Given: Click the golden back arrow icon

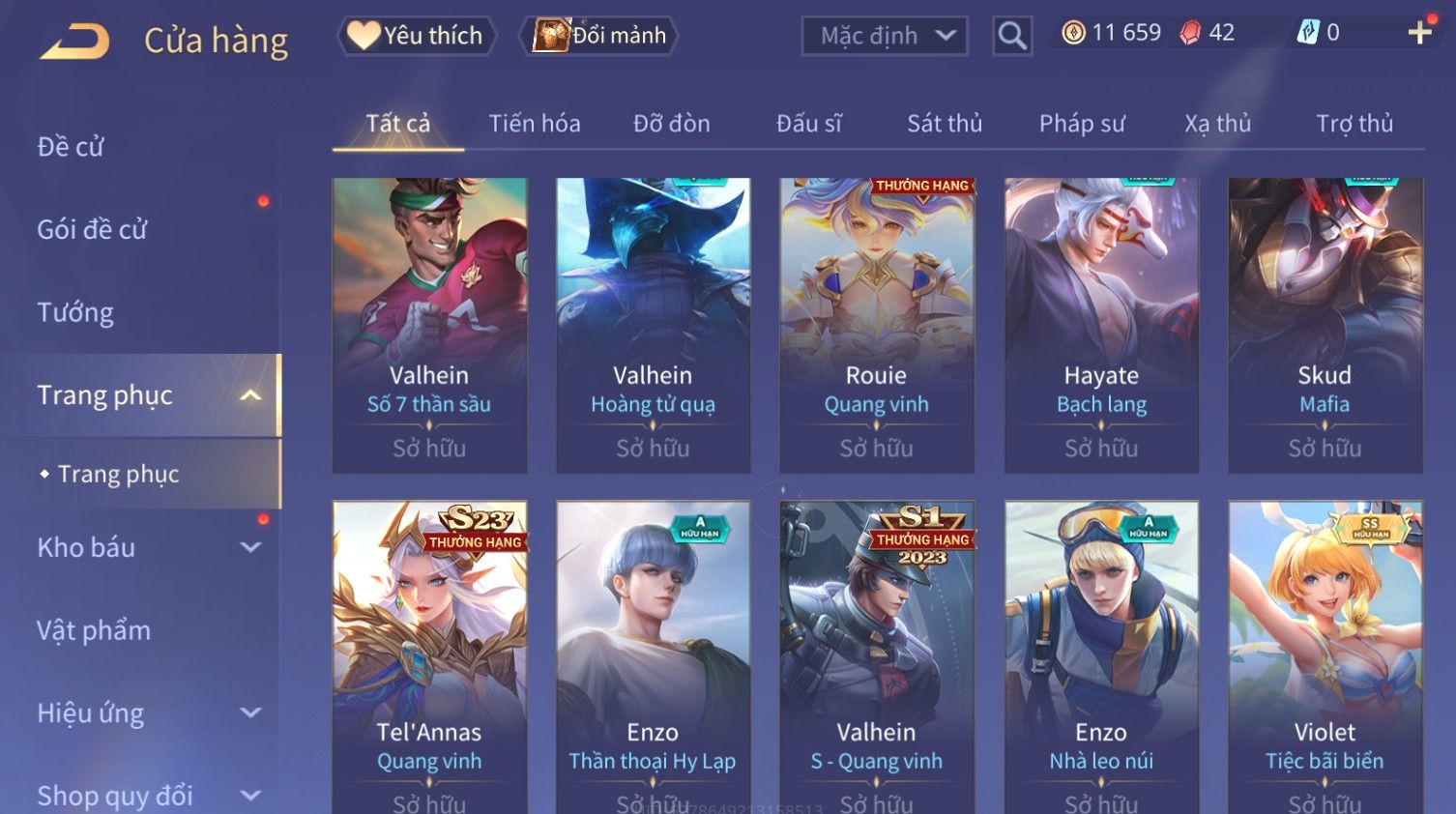Looking at the screenshot, I should click(74, 41).
